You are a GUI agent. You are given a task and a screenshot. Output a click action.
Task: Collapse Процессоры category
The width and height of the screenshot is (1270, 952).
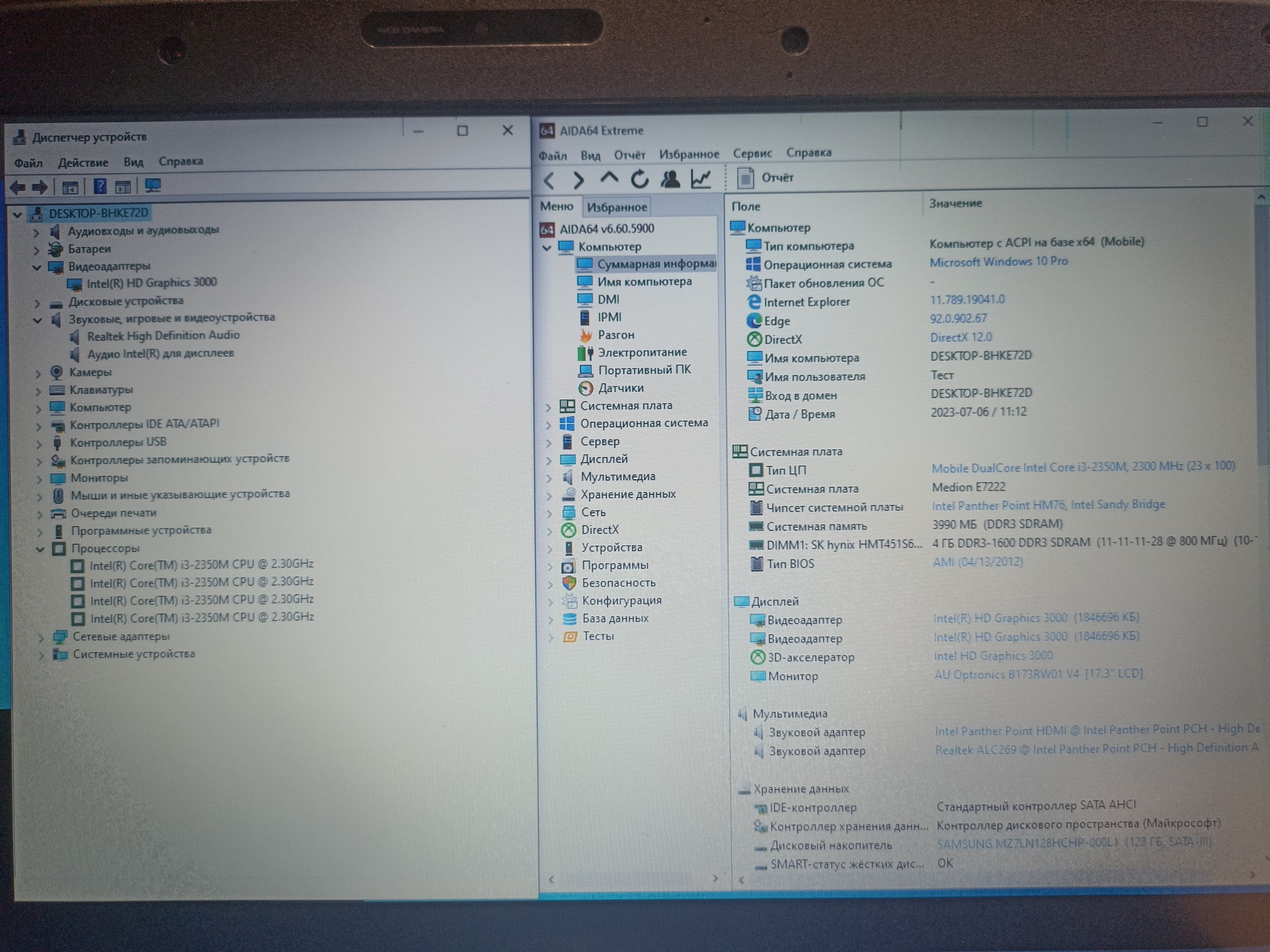[x=40, y=550]
